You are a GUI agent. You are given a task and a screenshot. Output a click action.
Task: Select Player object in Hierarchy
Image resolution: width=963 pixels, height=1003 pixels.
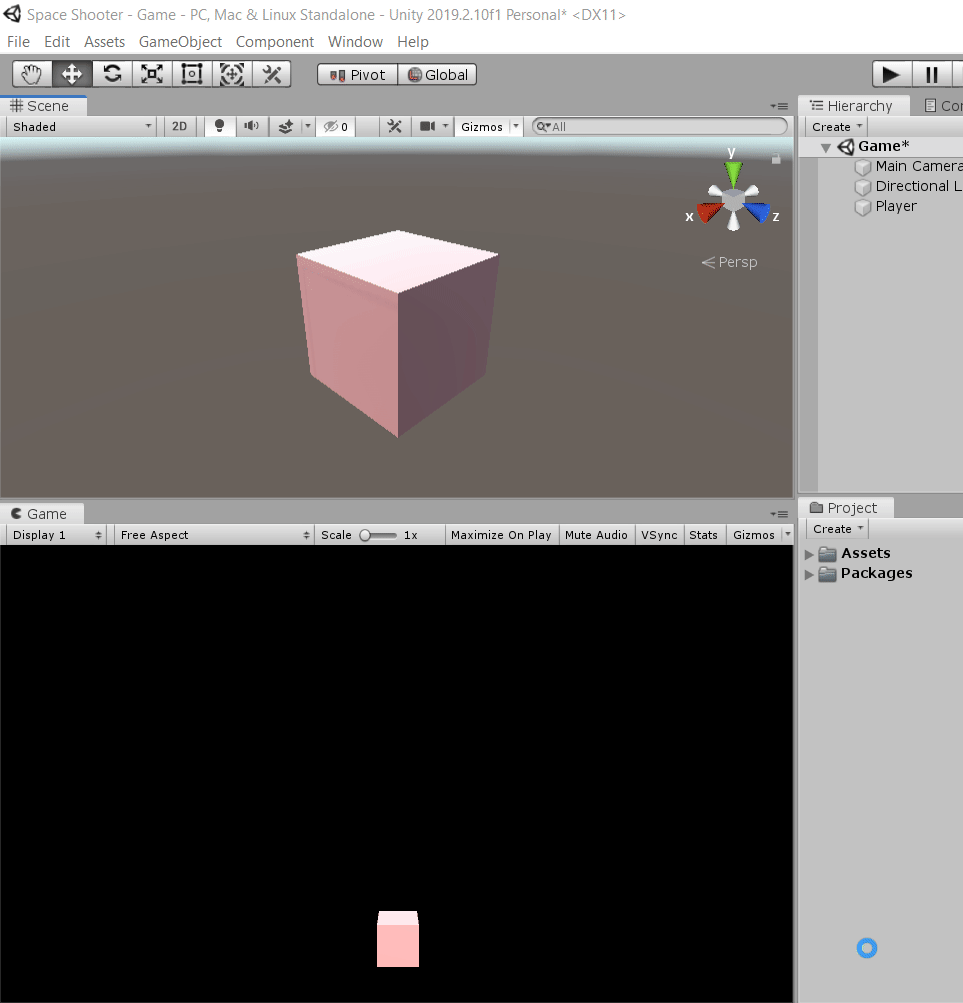(x=886, y=206)
